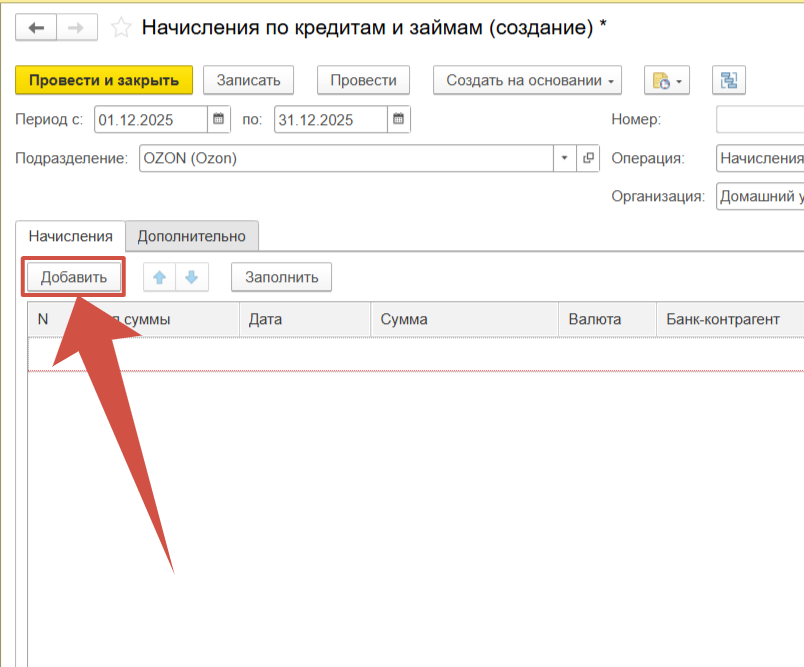
Task: Open calendar for period end date
Action: pyautogui.click(x=398, y=120)
